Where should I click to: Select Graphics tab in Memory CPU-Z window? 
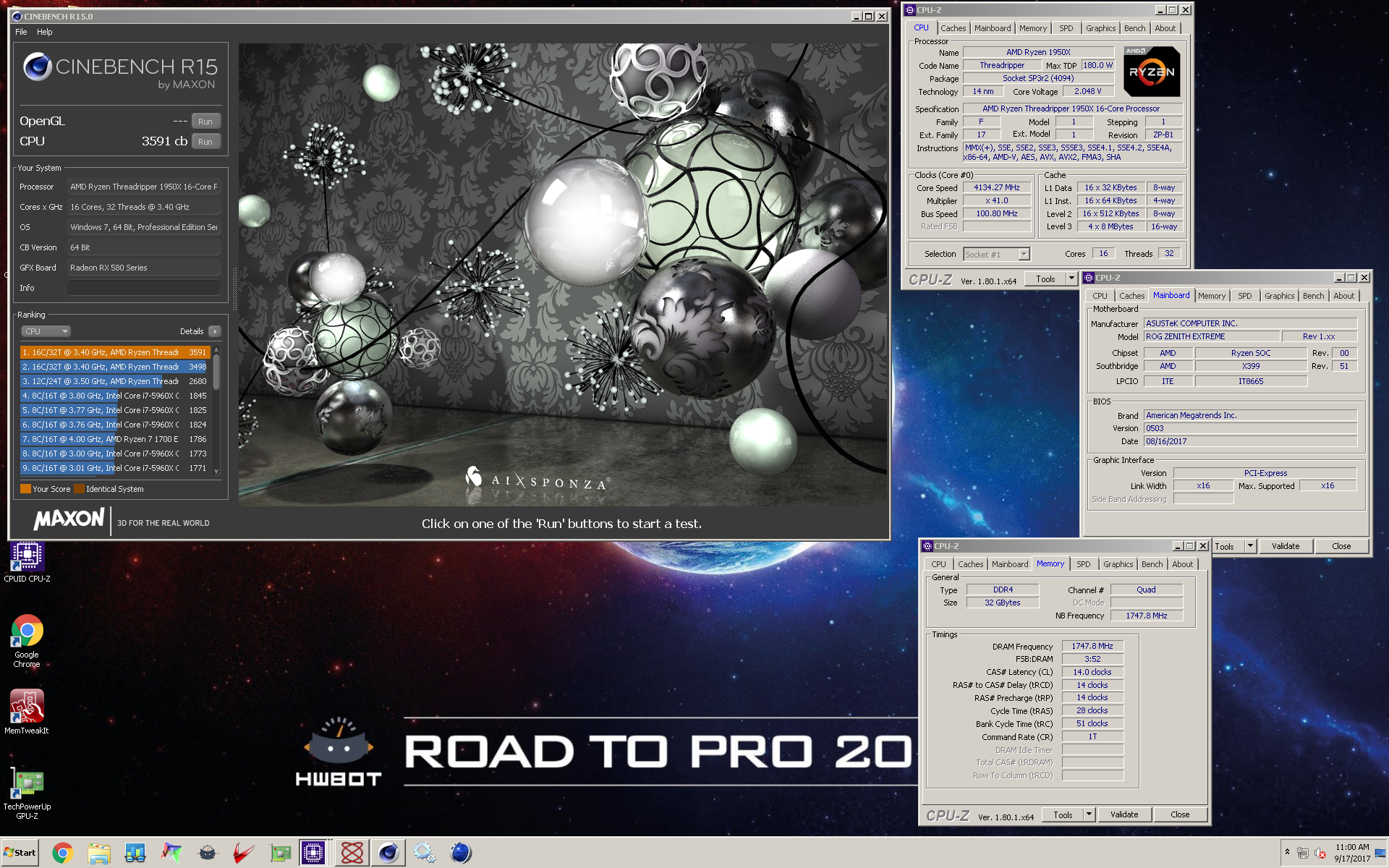tap(1118, 564)
